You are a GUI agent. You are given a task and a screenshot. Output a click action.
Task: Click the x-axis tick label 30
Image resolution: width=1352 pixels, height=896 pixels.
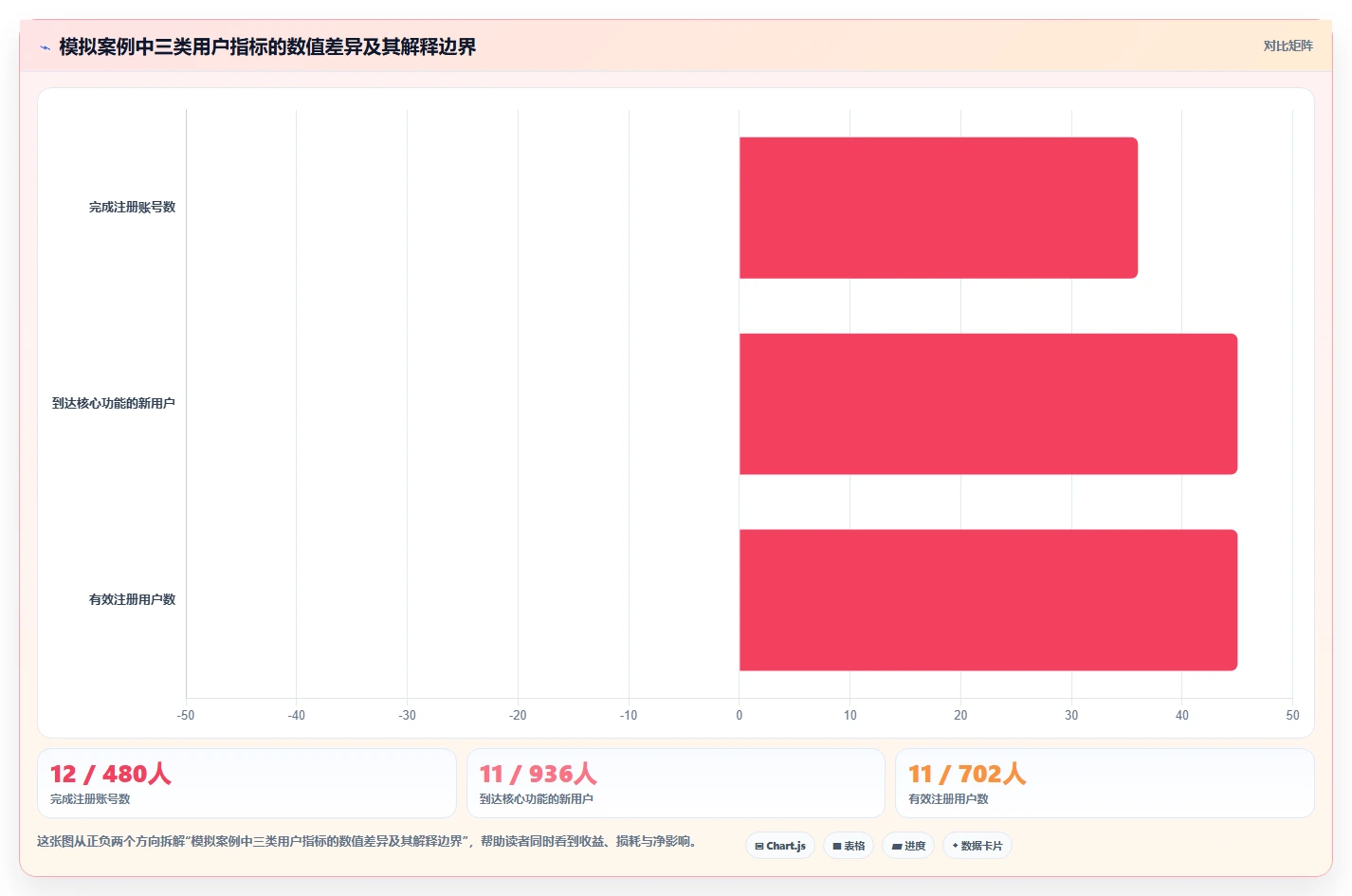coord(1071,715)
